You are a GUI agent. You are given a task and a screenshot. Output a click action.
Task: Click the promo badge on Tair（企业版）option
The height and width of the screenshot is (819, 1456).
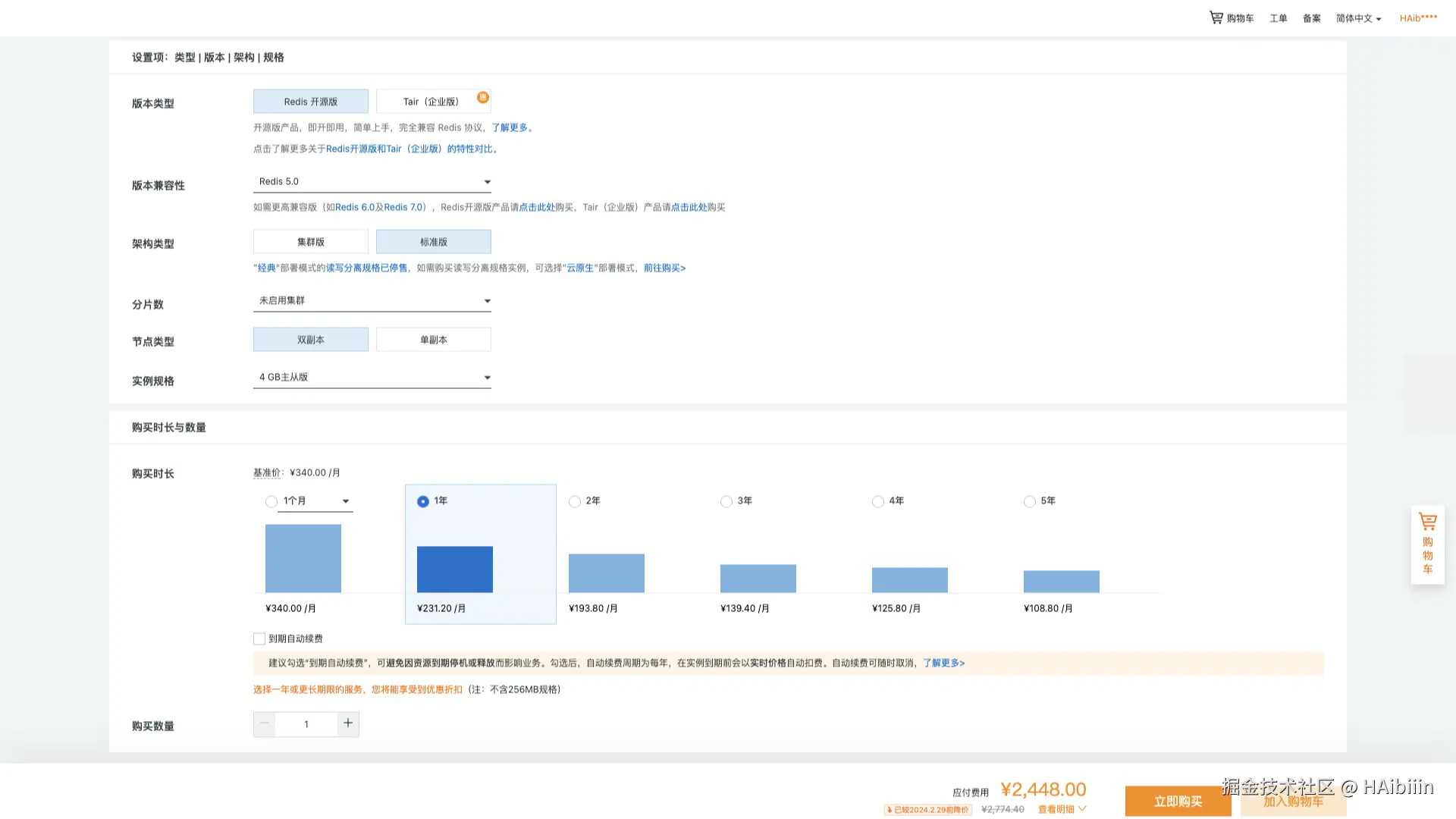[x=483, y=97]
